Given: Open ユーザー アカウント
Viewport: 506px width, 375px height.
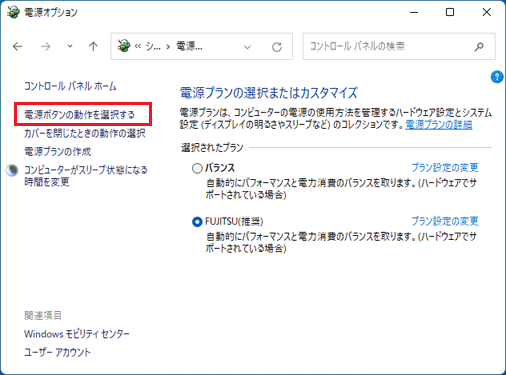Looking at the screenshot, I should point(57,352).
